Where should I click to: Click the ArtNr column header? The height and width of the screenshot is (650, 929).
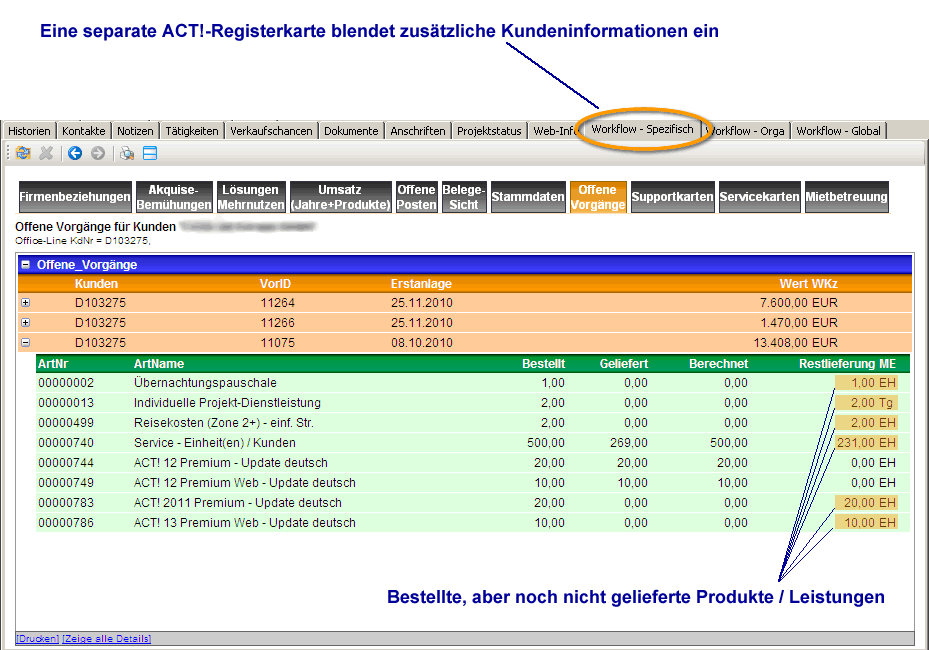[x=53, y=364]
